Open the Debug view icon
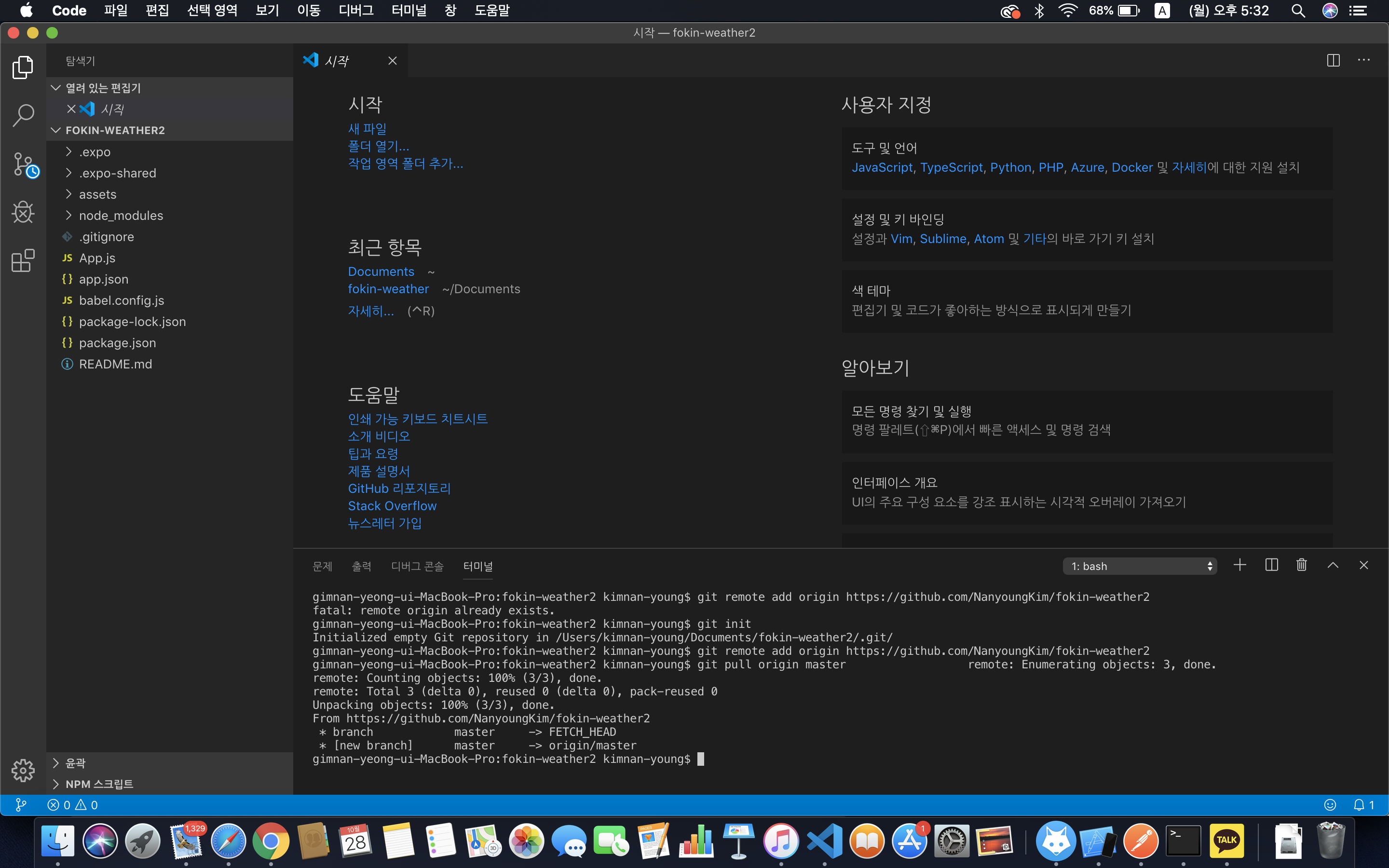1389x868 pixels. point(23,212)
